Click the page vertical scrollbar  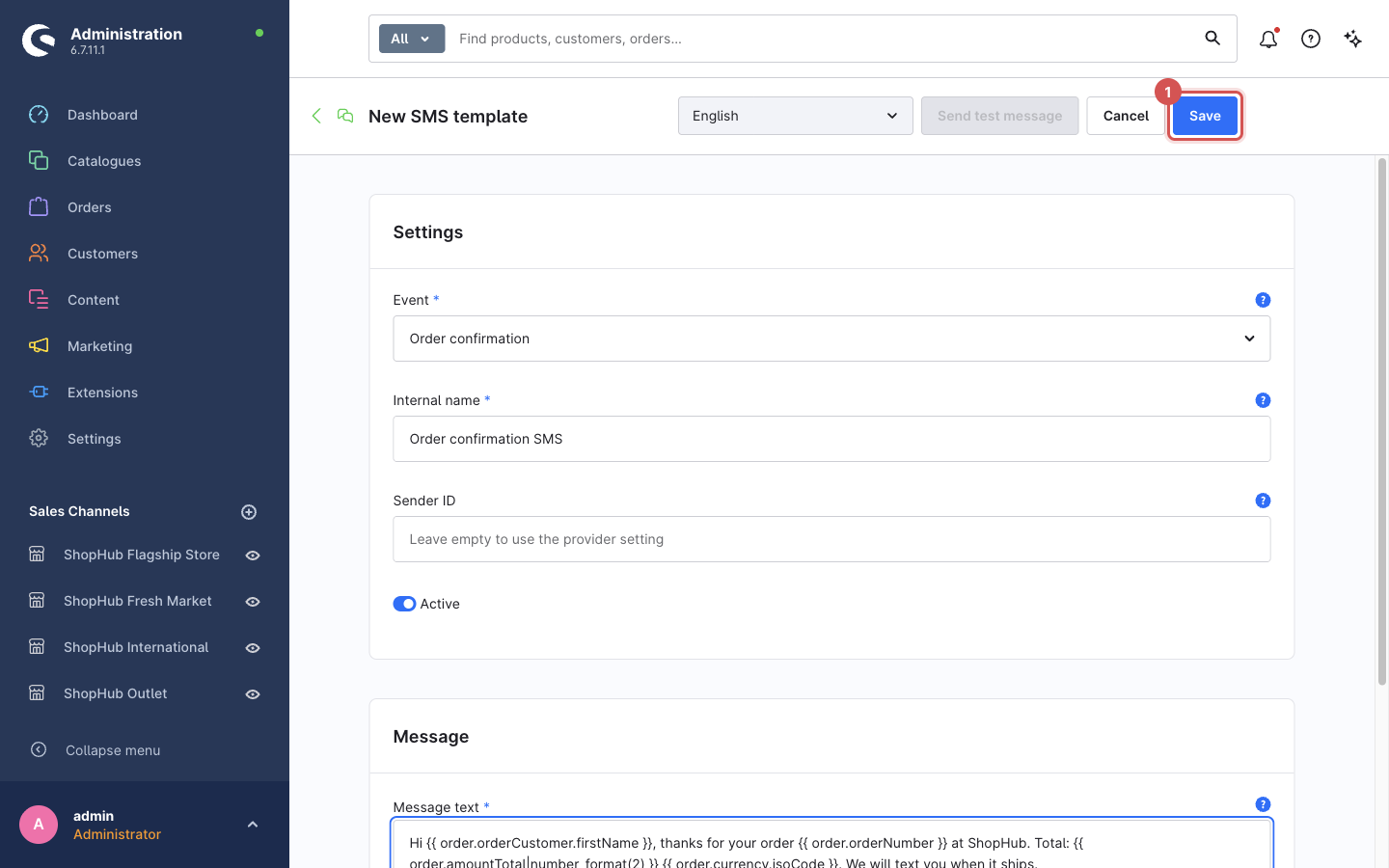[x=1381, y=421]
